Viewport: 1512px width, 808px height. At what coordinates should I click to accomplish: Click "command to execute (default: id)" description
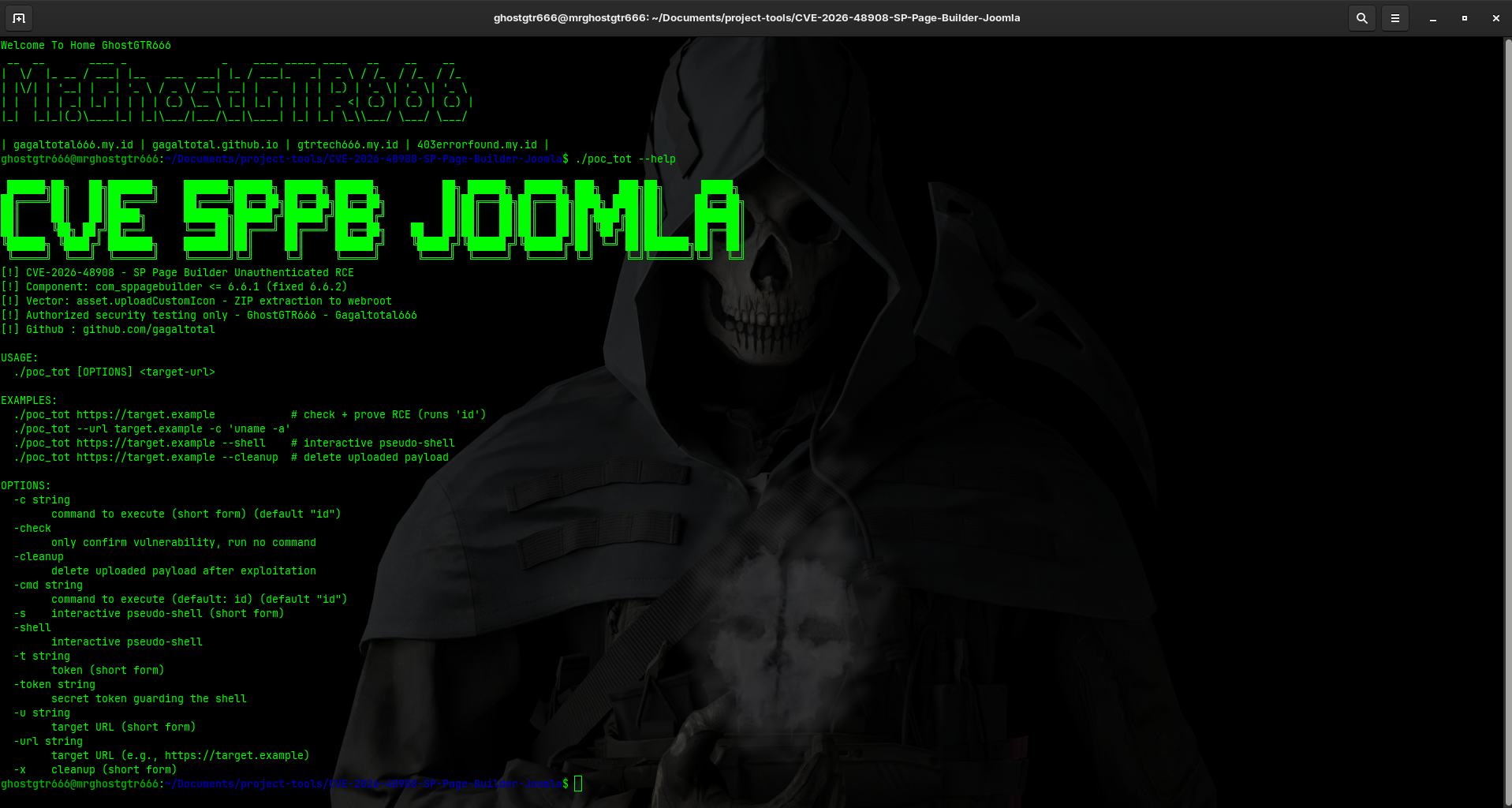tap(200, 599)
